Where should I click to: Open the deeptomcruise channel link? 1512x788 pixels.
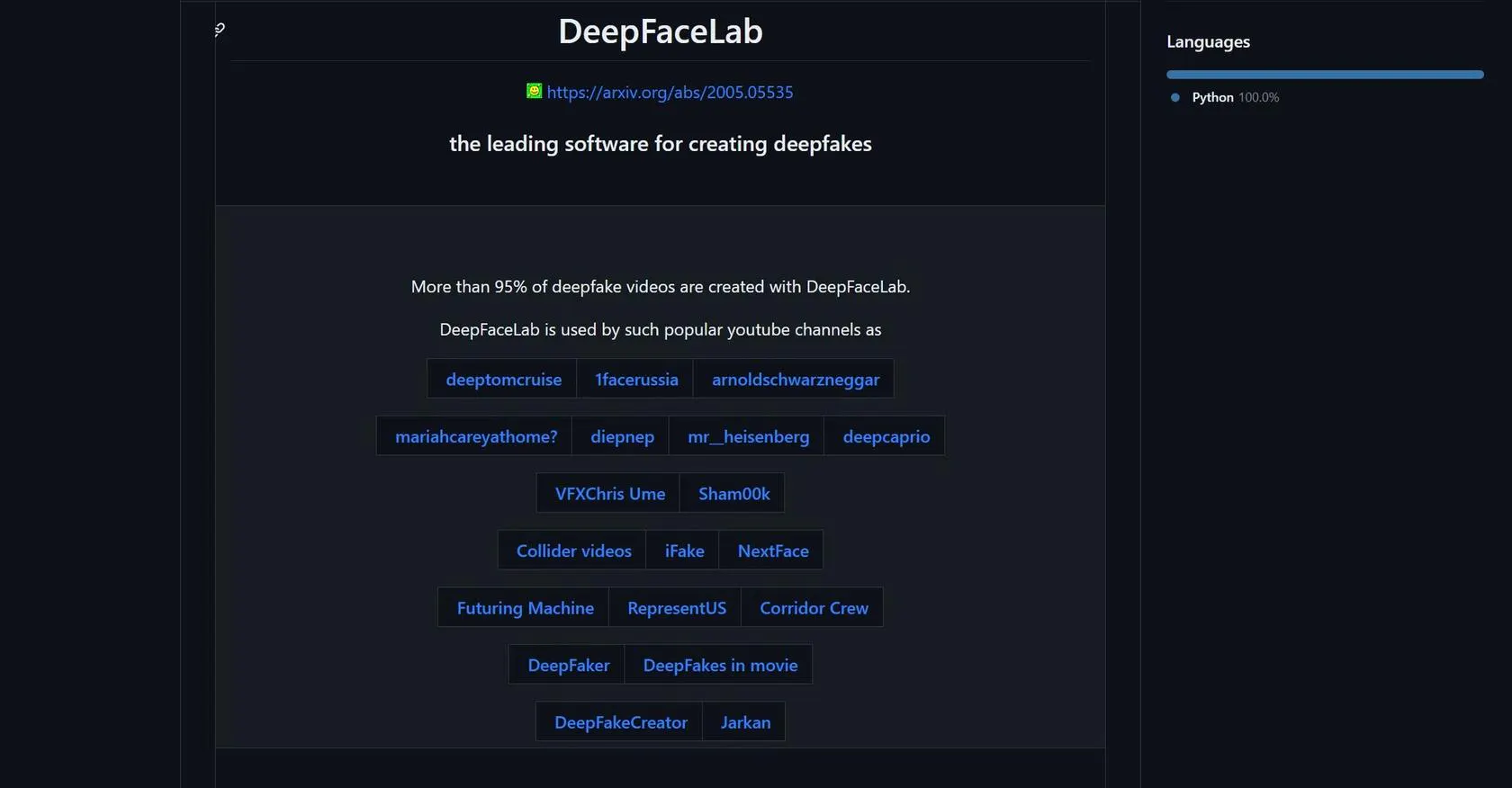504,380
